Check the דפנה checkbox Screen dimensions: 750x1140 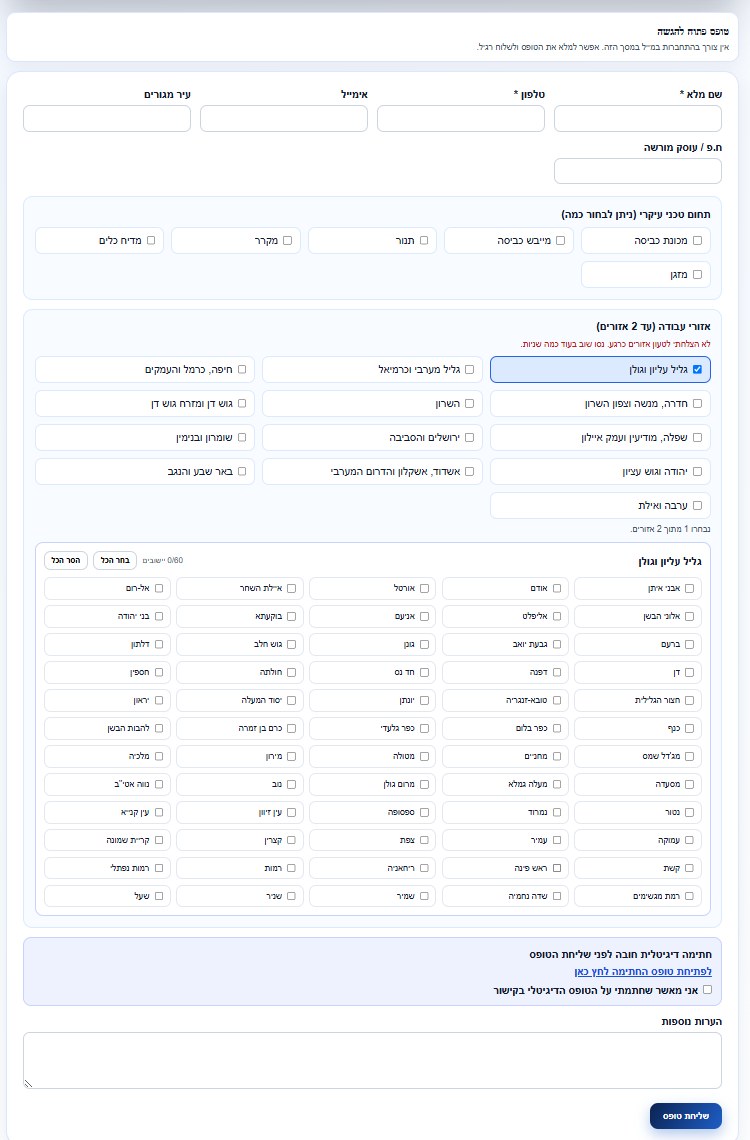(557, 673)
